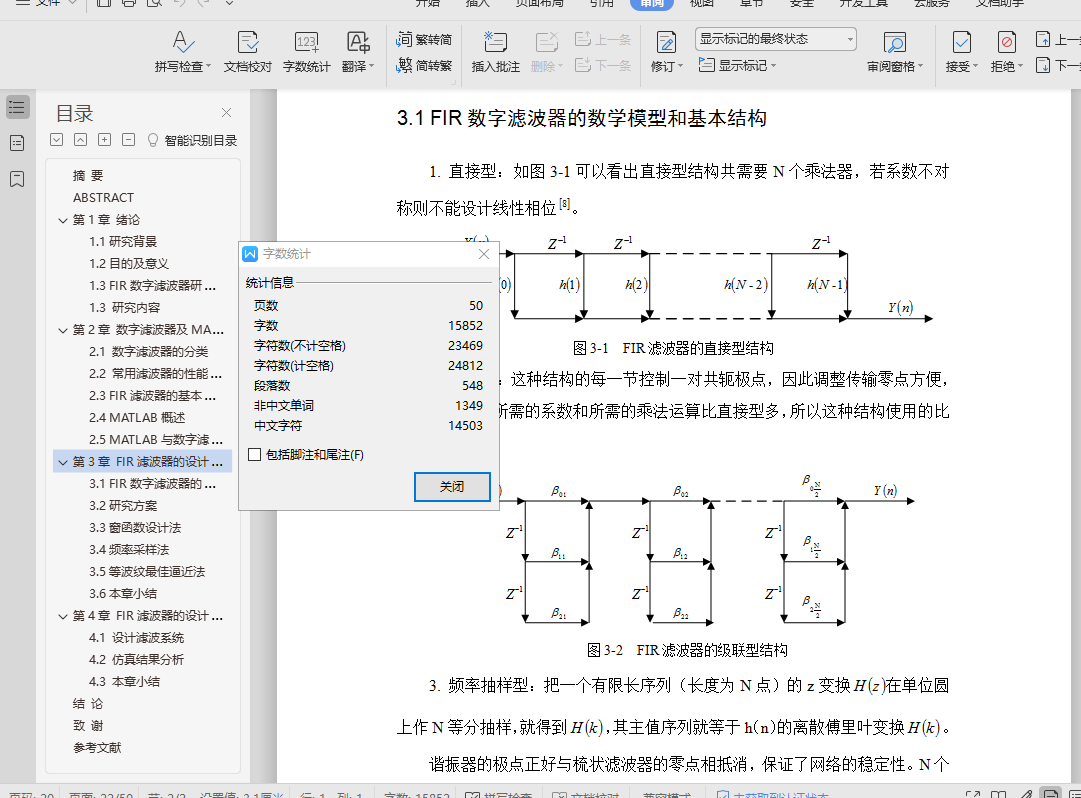Image resolution: width=1081 pixels, height=798 pixels.
Task: Click the Reject change (拒绝) icon
Action: click(1006, 43)
